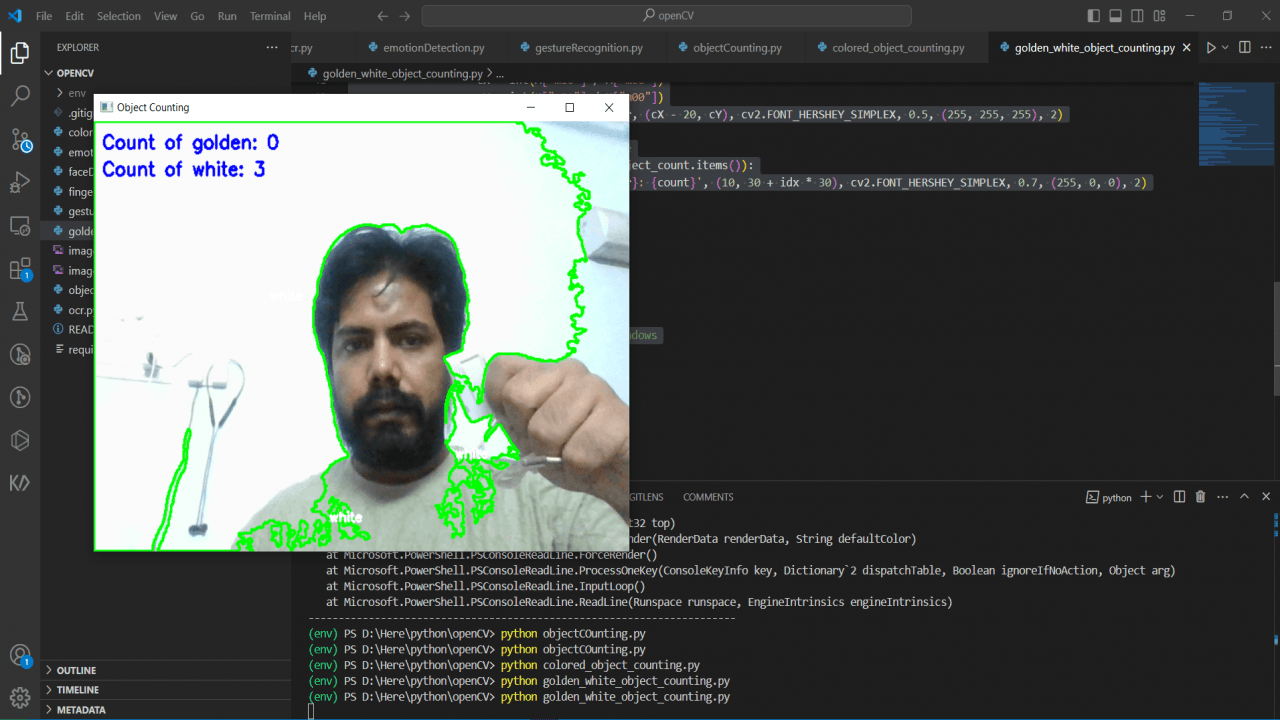
Task: Open the COMMENTS panel tab
Action: (x=708, y=497)
